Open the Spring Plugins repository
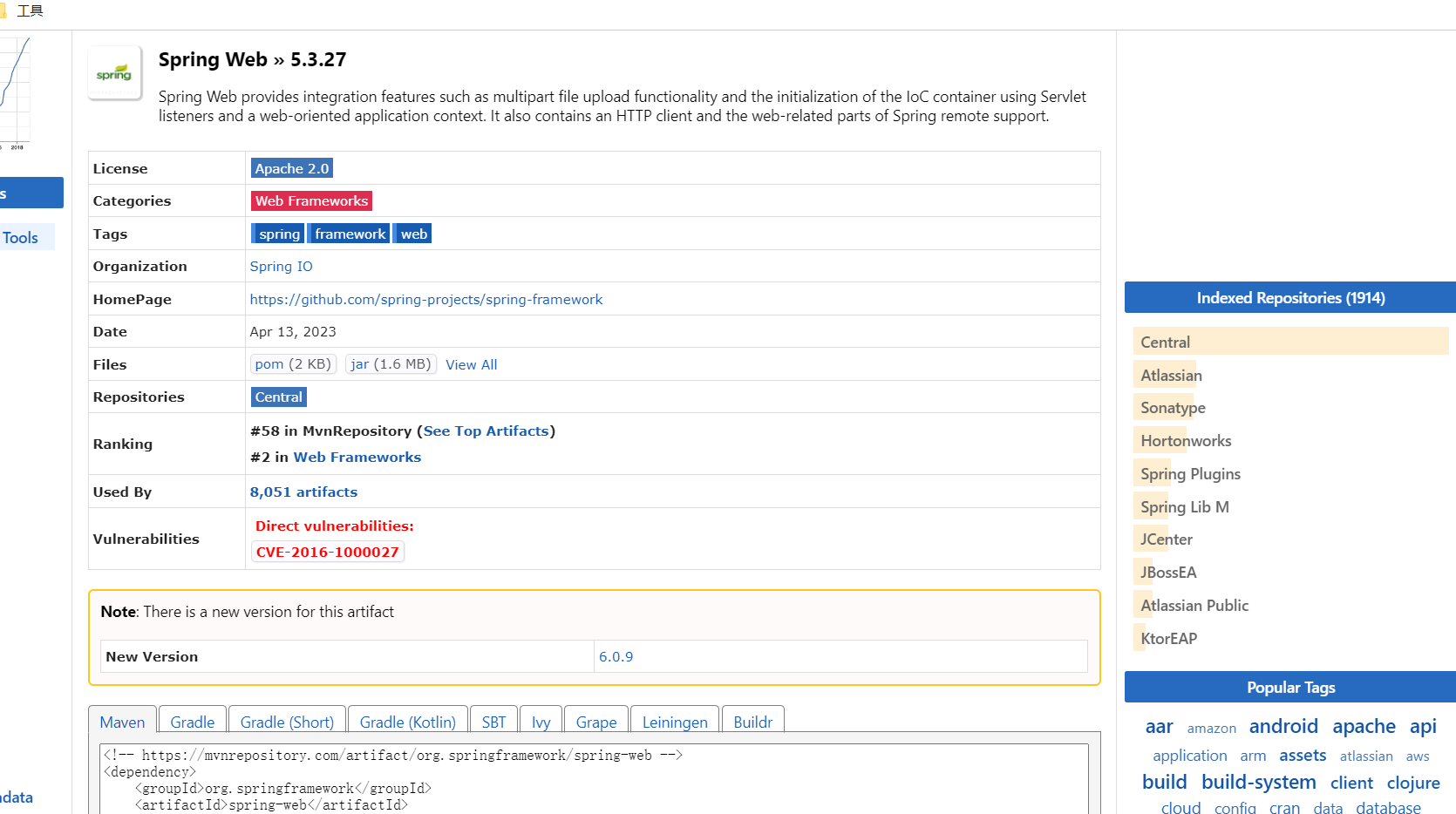 (1190, 473)
